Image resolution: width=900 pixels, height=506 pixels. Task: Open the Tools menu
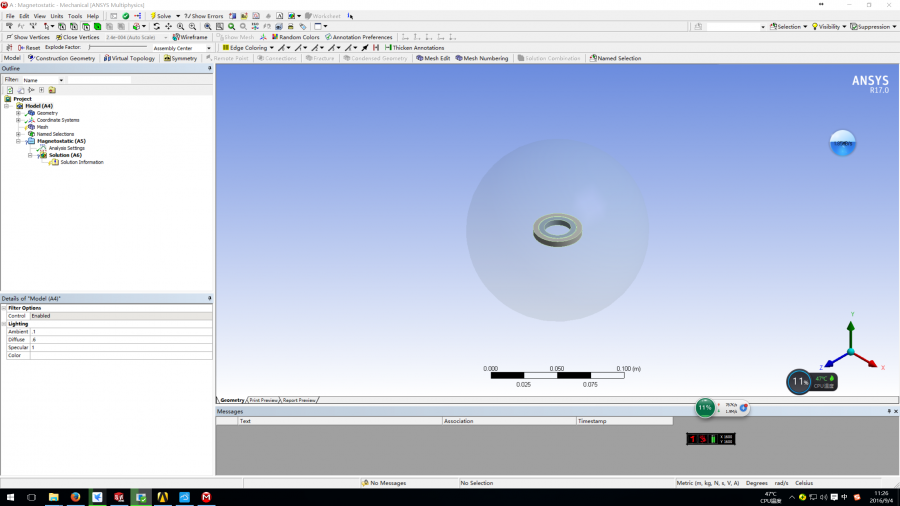tap(75, 16)
